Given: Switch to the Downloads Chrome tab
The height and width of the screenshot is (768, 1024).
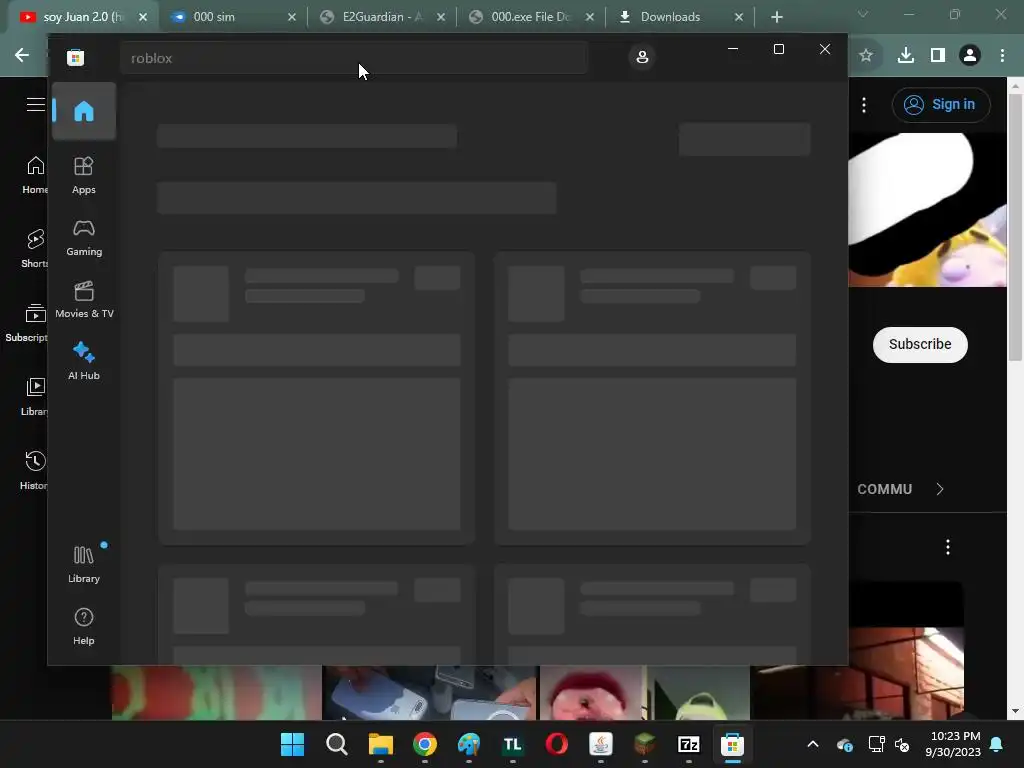Looking at the screenshot, I should [x=679, y=17].
